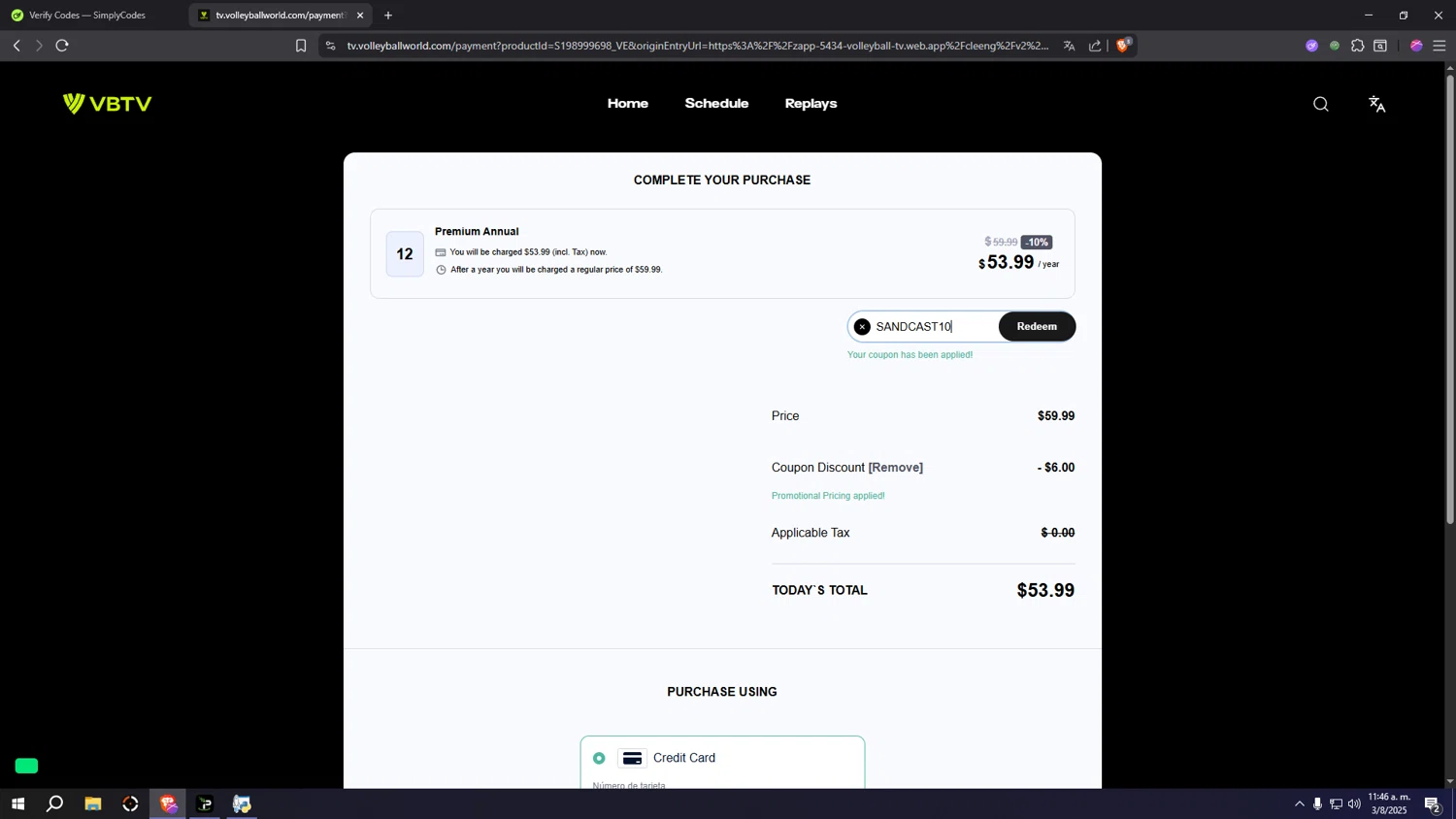The width and height of the screenshot is (1456, 819).
Task: Click the network system tray icon
Action: 1336,803
